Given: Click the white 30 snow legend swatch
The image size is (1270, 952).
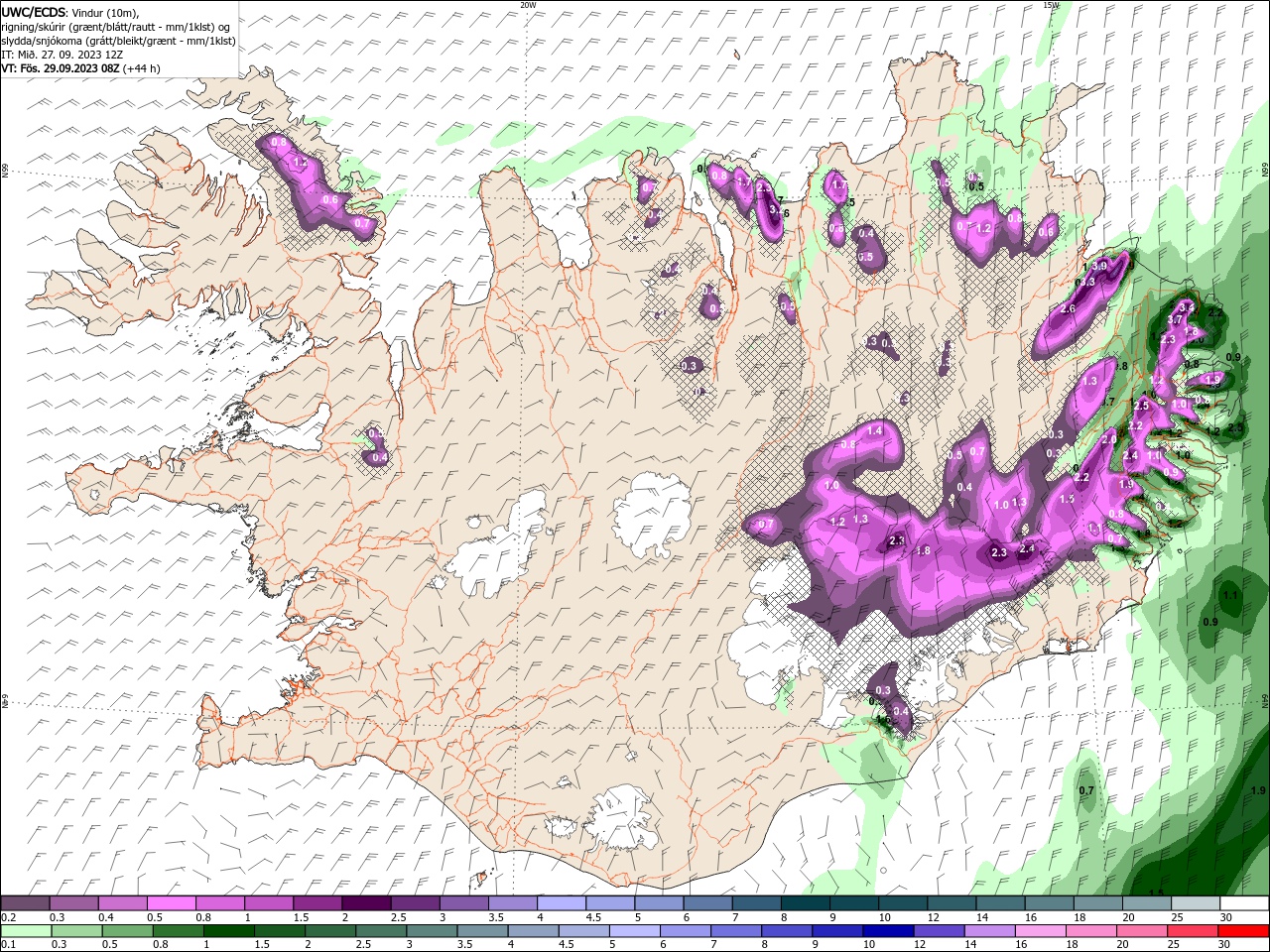Looking at the screenshot, I should [1243, 903].
